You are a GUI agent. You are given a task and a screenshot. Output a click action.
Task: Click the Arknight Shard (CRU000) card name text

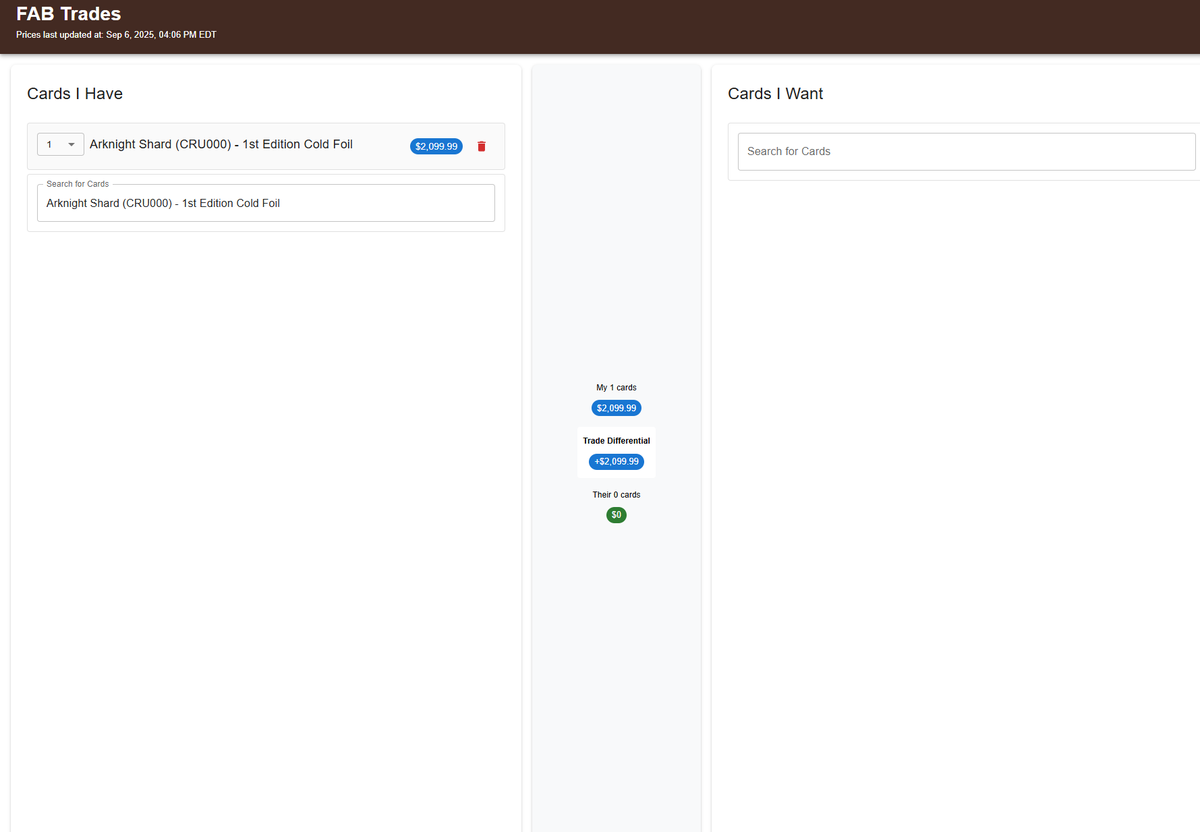click(221, 144)
